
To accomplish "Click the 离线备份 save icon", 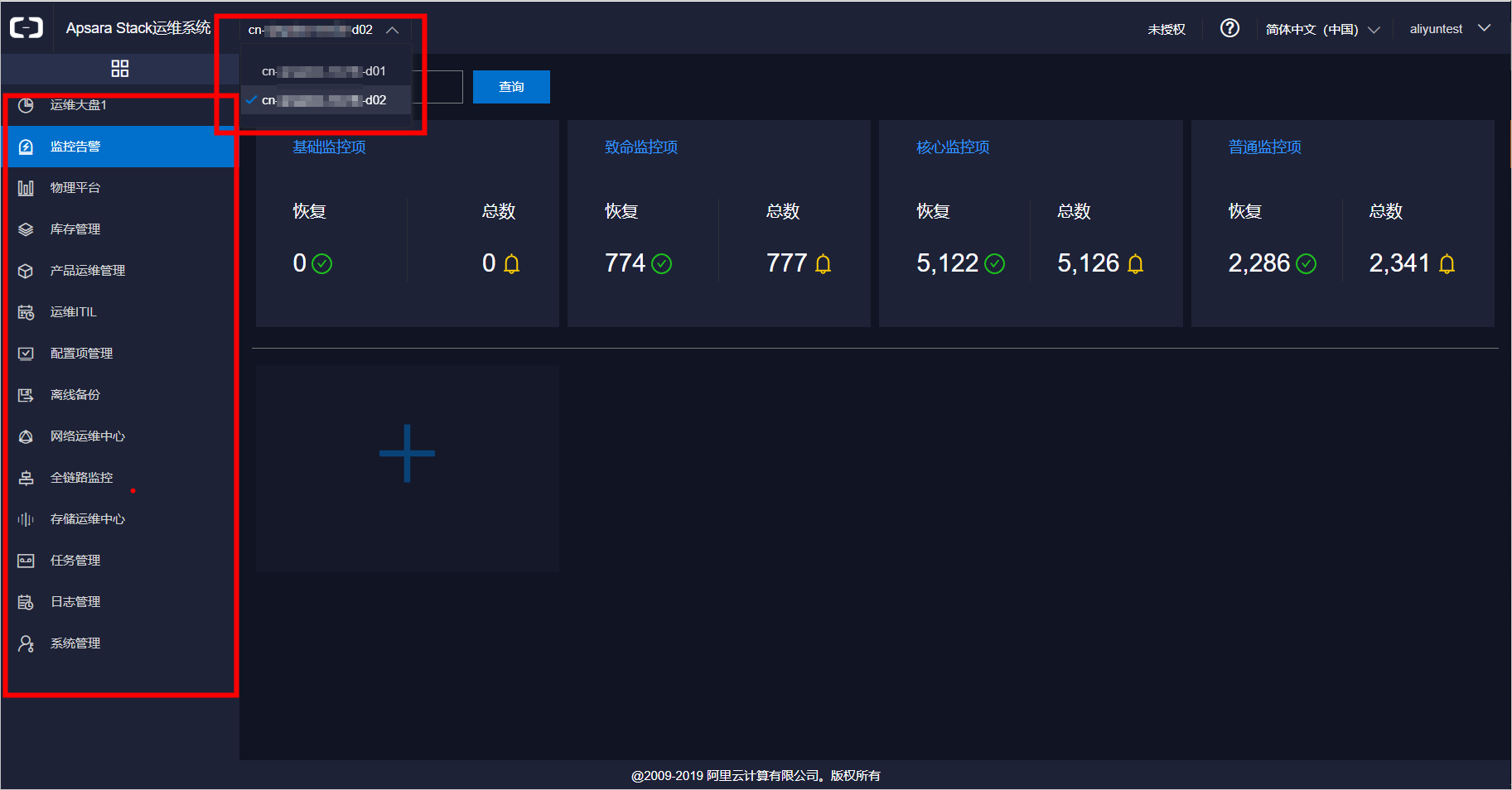I will [26, 395].
